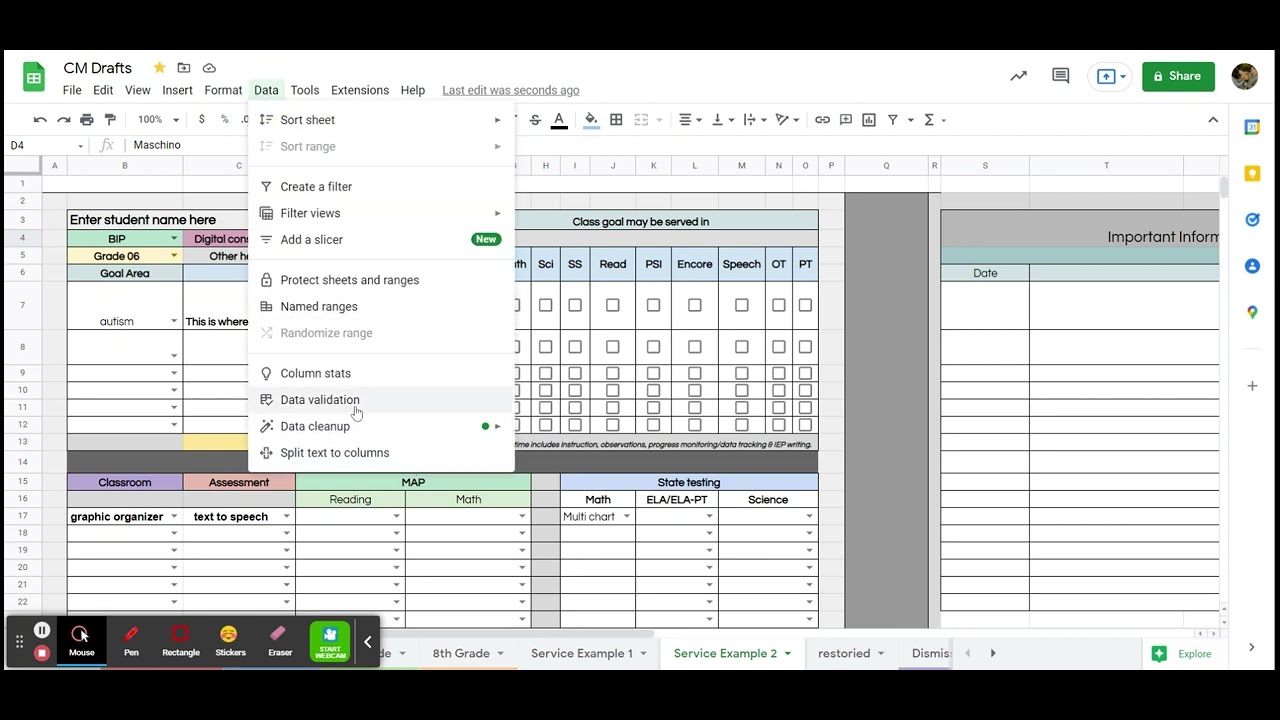Star the CM Drafts document
Screen dimensions: 1280x720
(159, 68)
